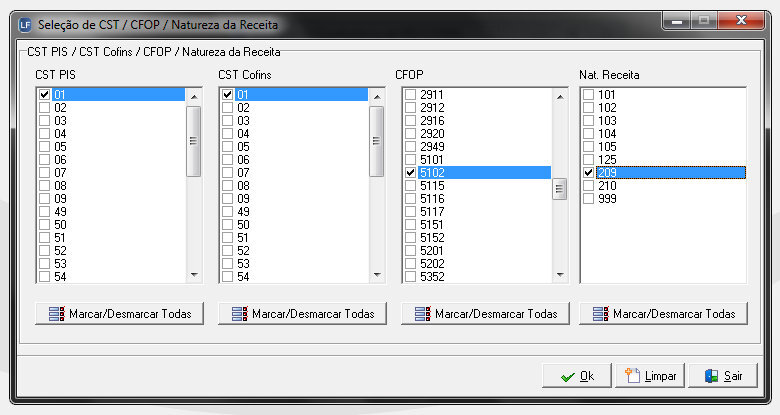Screen dimensions: 780x415
Task: Select row 07 in the CST PIS list
Action: click(111, 173)
